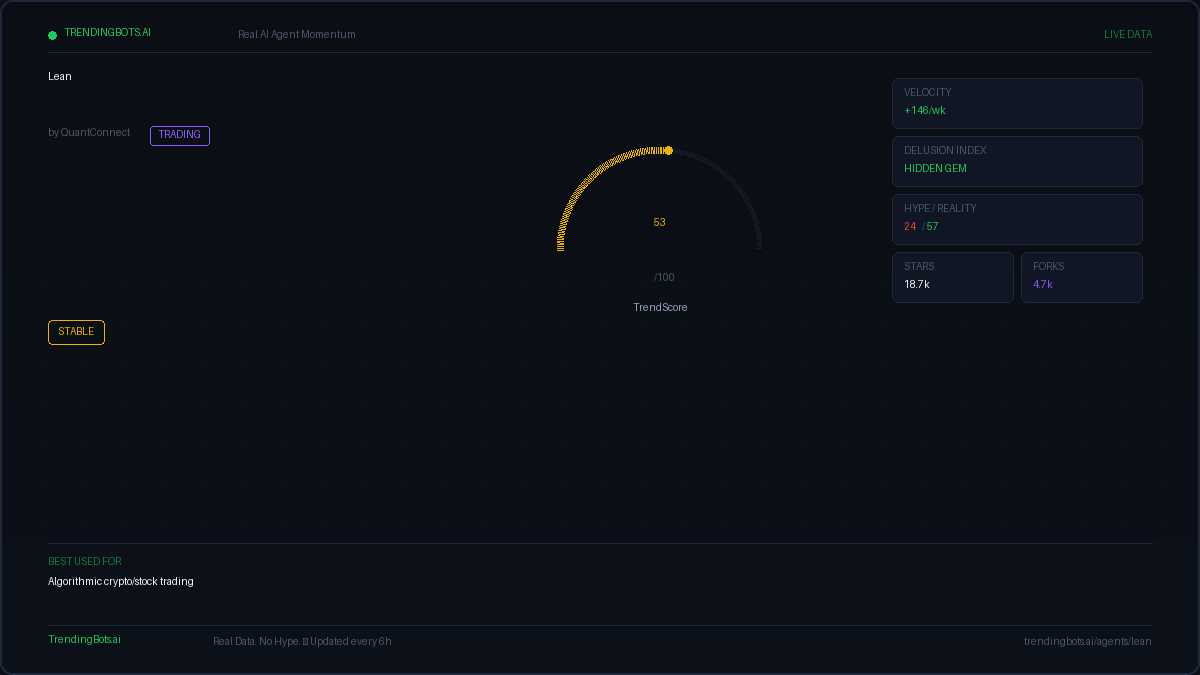The width and height of the screenshot is (1200, 675).
Task: Click the FORKS card showing 4.7k
Action: (1082, 278)
